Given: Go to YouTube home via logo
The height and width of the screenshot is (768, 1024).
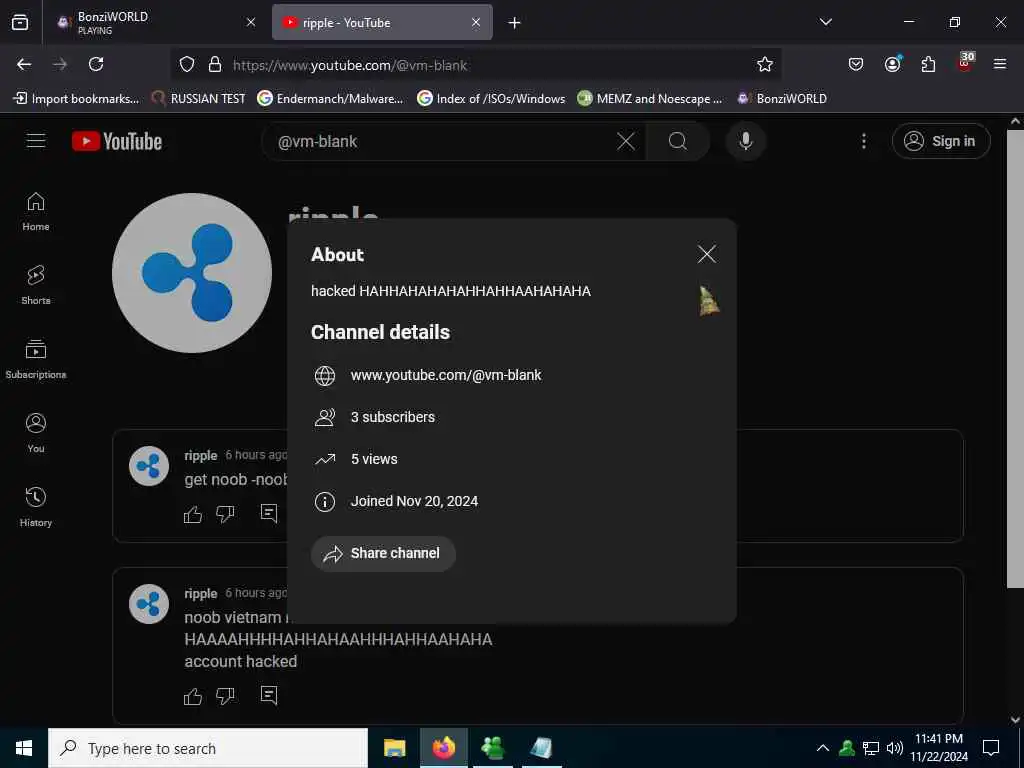Looking at the screenshot, I should click(x=117, y=141).
